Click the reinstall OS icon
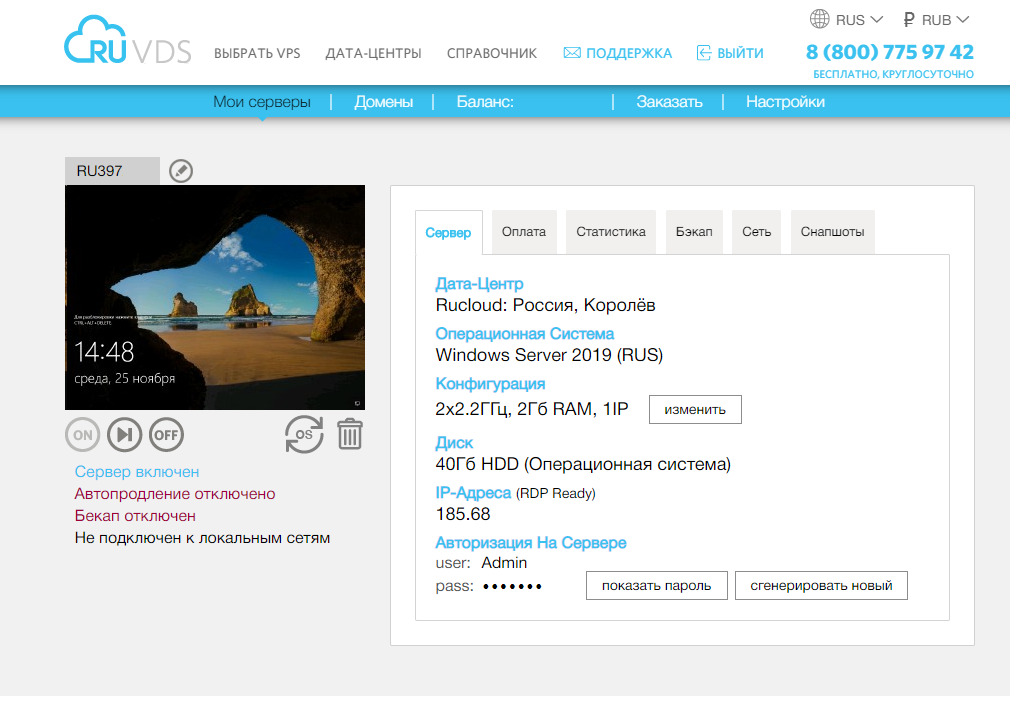 (x=304, y=434)
